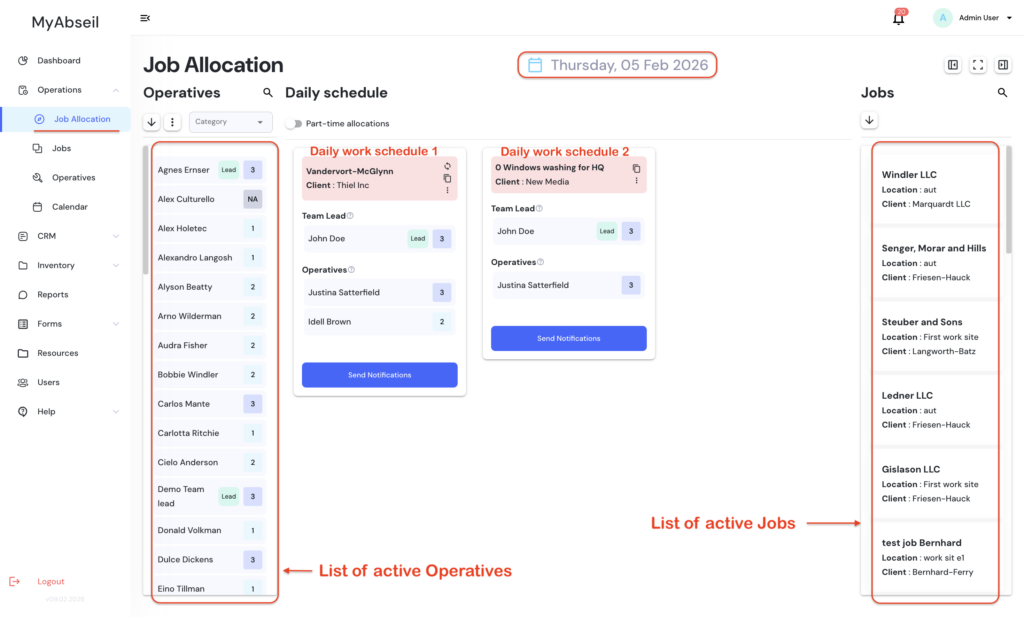Viewport: 1024px width, 617px height.
Task: Sort operatives with the down arrow button
Action: tap(152, 122)
